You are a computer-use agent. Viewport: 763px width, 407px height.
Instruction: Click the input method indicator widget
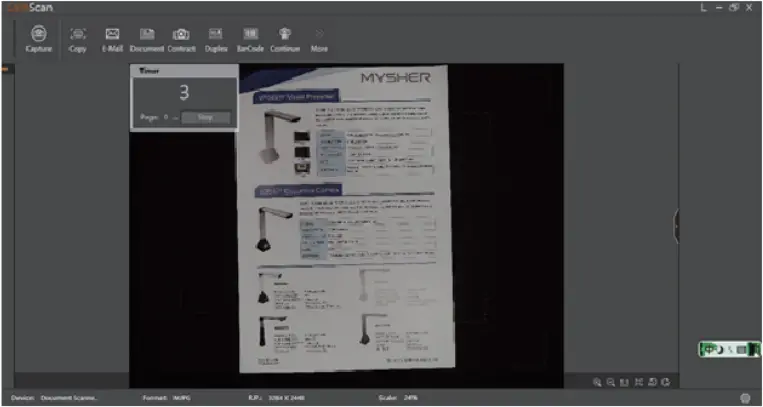pyautogui.click(x=730, y=350)
